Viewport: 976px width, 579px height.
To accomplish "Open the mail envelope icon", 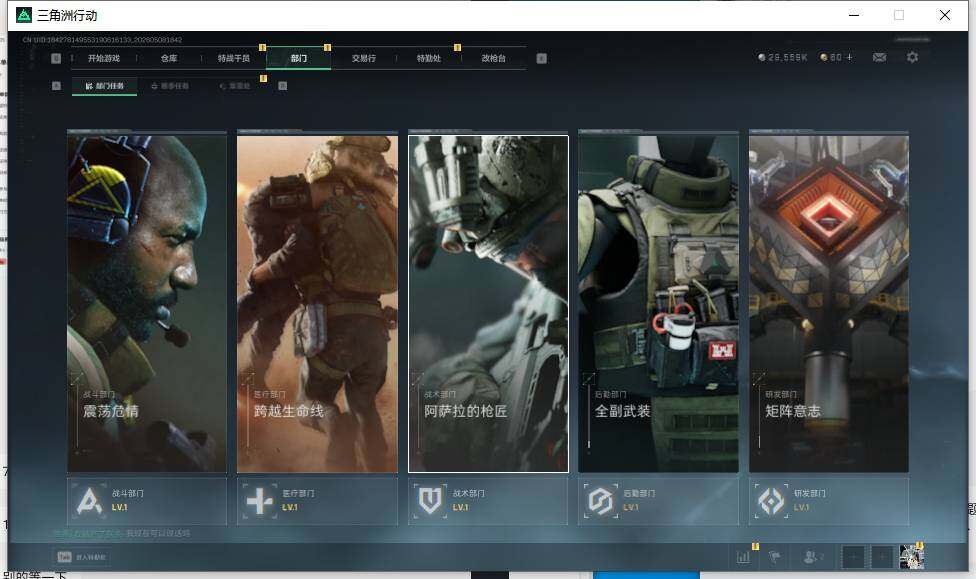I will coord(880,57).
